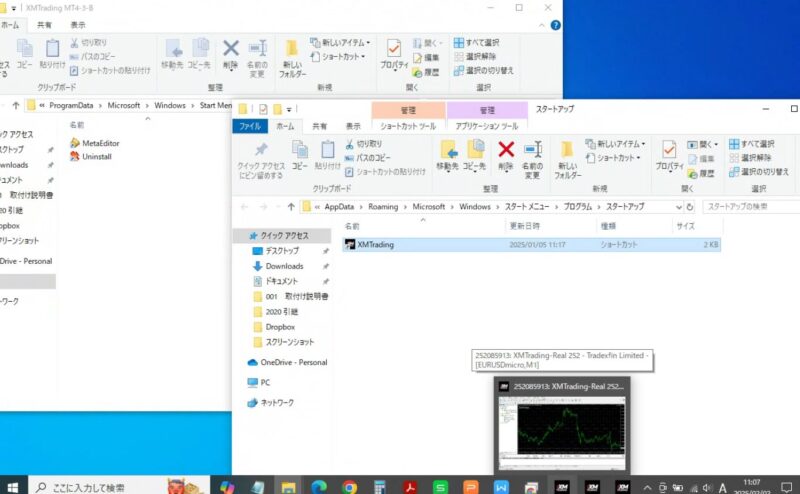Choose パスのコピー in スタートアップ window ribbon

367,158
